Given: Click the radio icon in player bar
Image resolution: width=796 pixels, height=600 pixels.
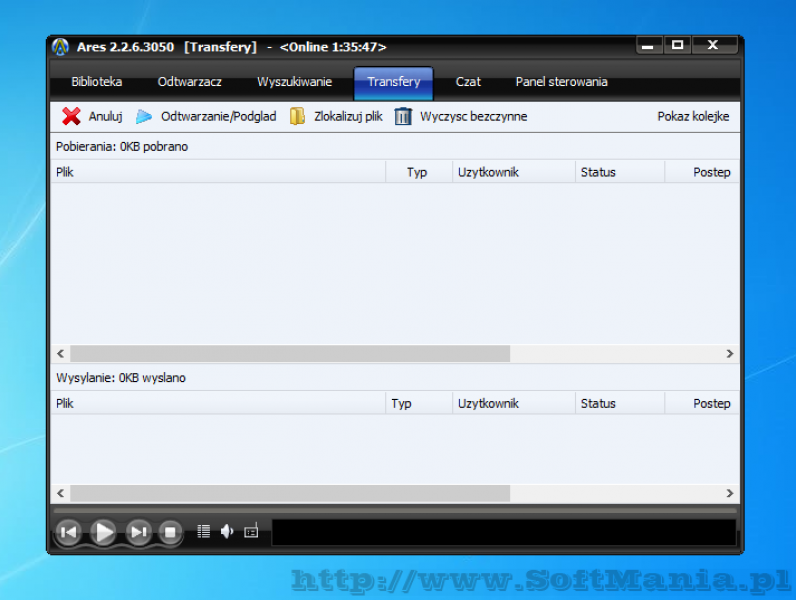Looking at the screenshot, I should click(x=251, y=531).
